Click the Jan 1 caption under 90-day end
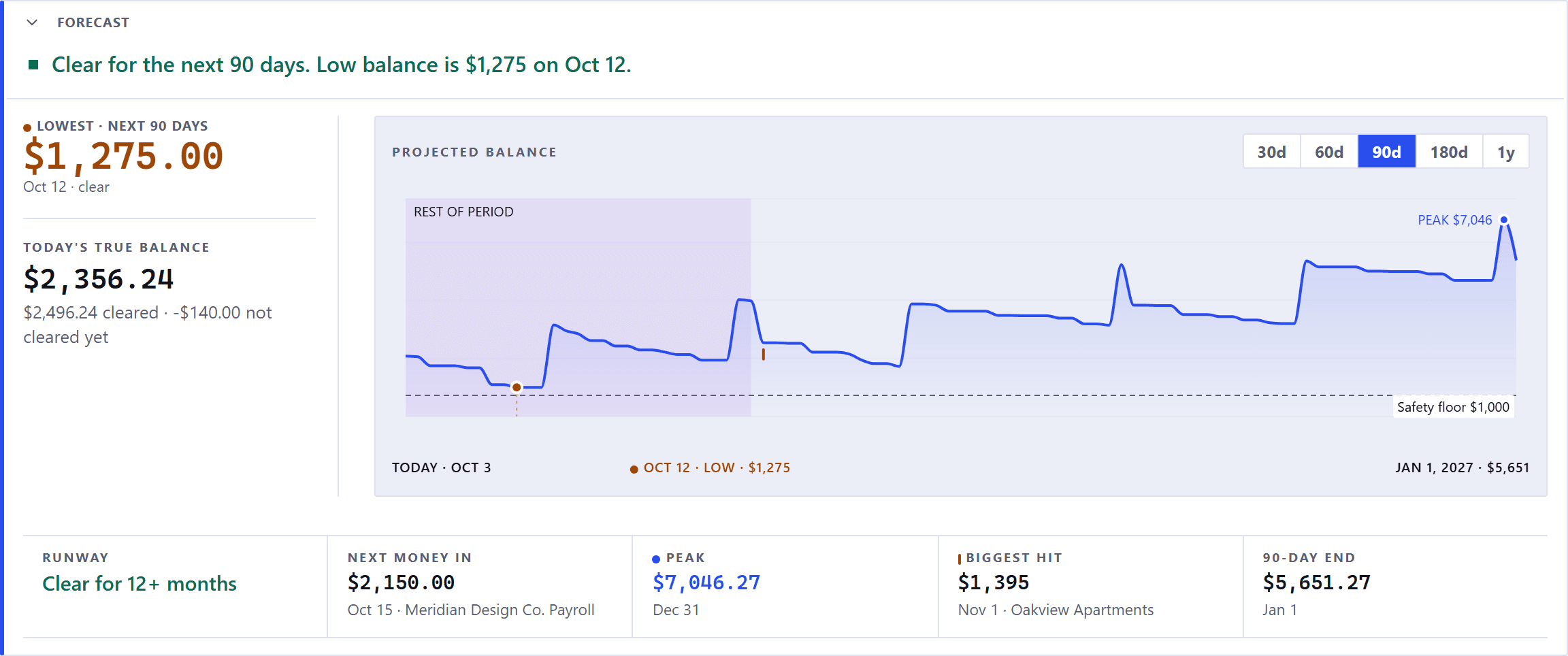The height and width of the screenshot is (656, 1568). pyautogui.click(x=1279, y=610)
